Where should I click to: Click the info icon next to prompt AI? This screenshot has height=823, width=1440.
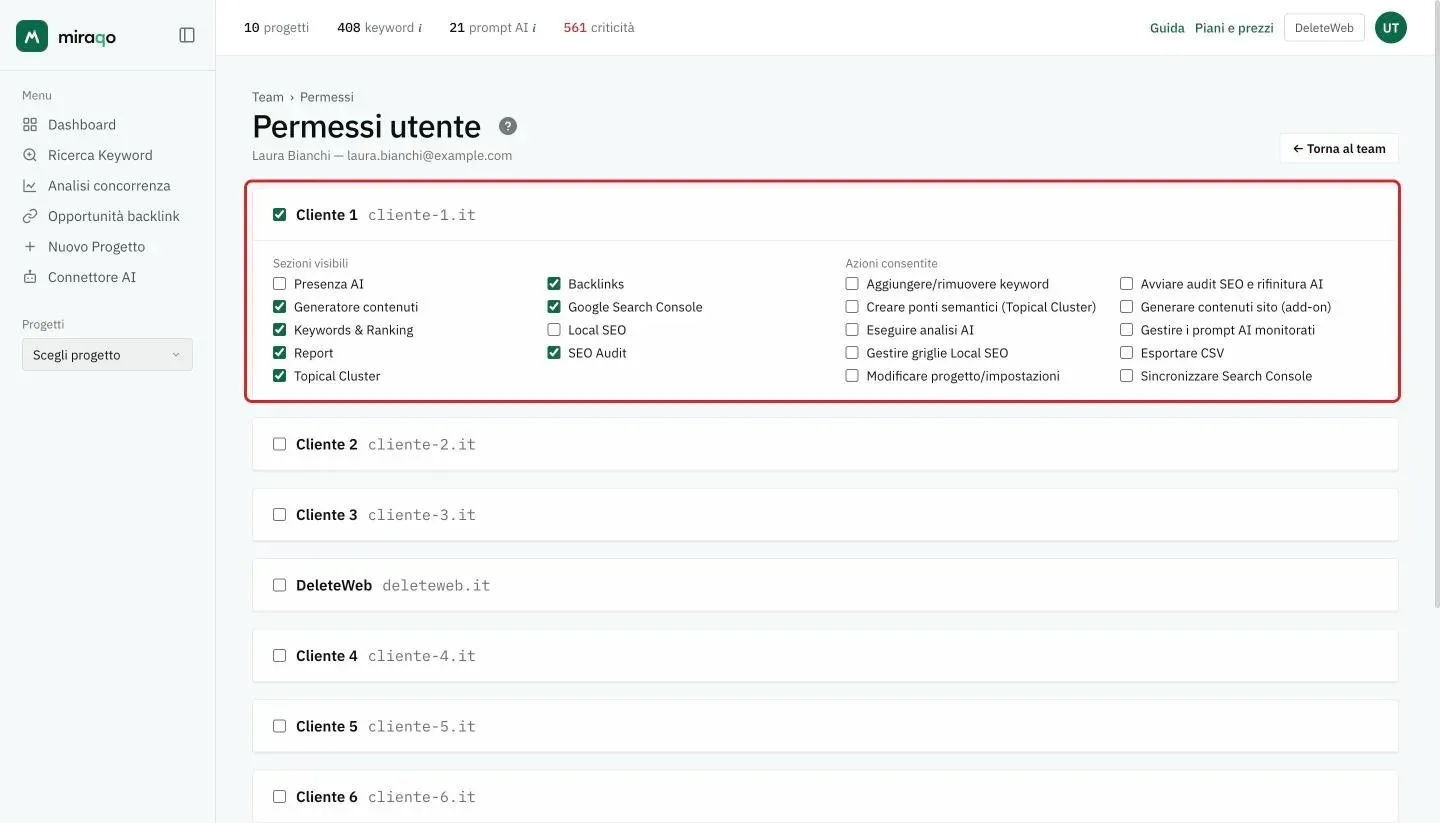(x=534, y=28)
